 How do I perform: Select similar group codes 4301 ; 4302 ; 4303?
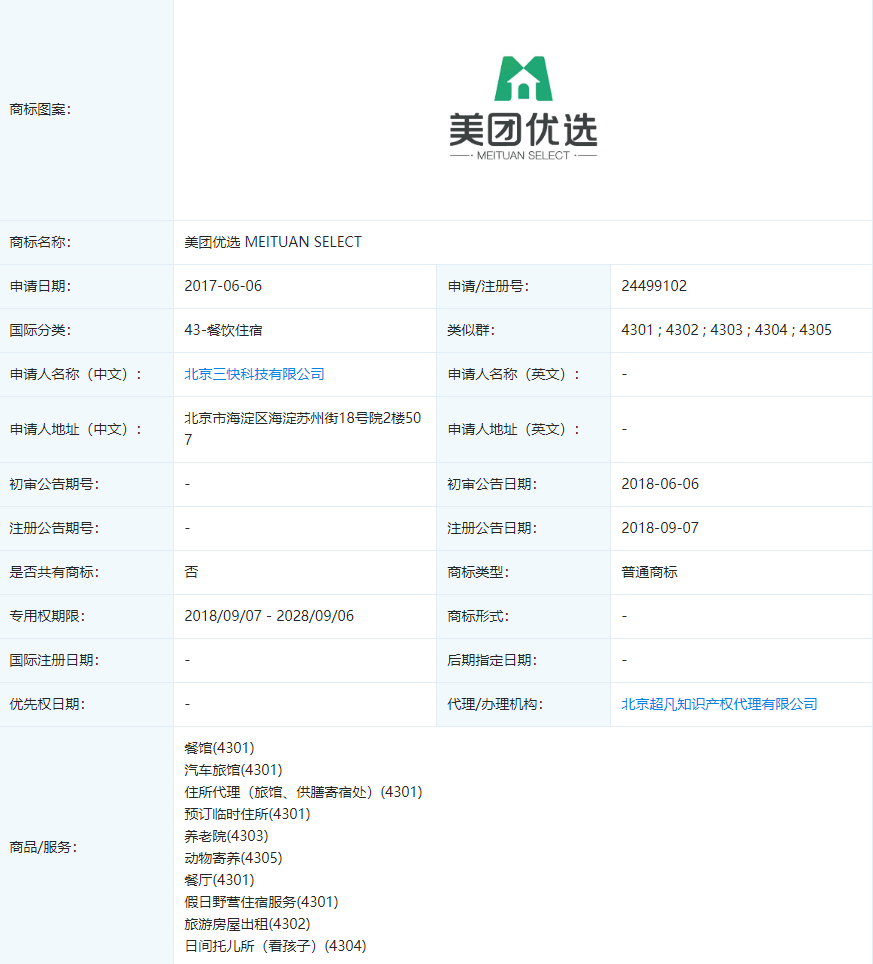(x=681, y=330)
